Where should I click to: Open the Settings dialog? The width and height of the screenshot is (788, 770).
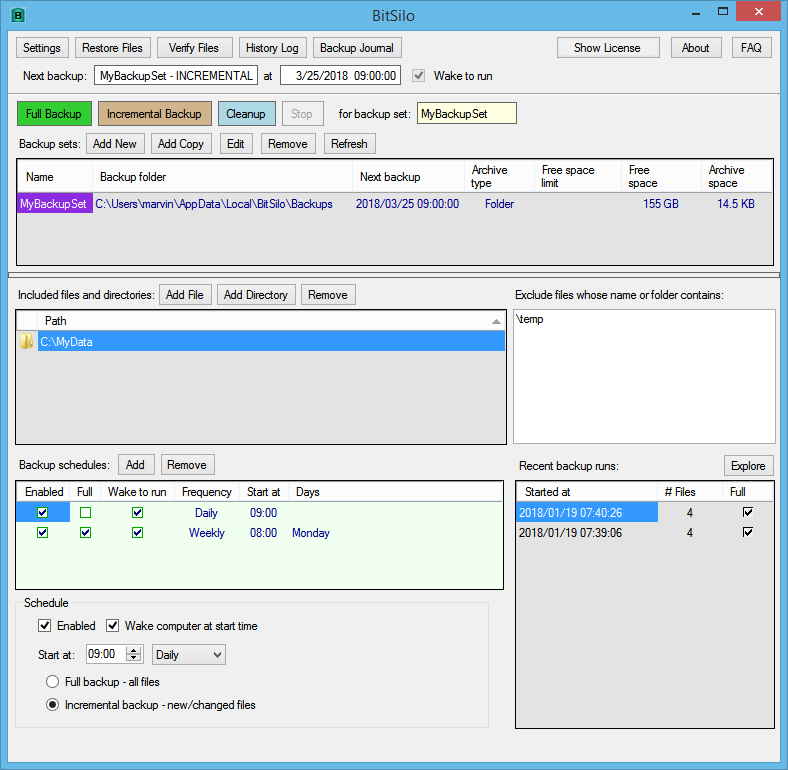(x=42, y=48)
